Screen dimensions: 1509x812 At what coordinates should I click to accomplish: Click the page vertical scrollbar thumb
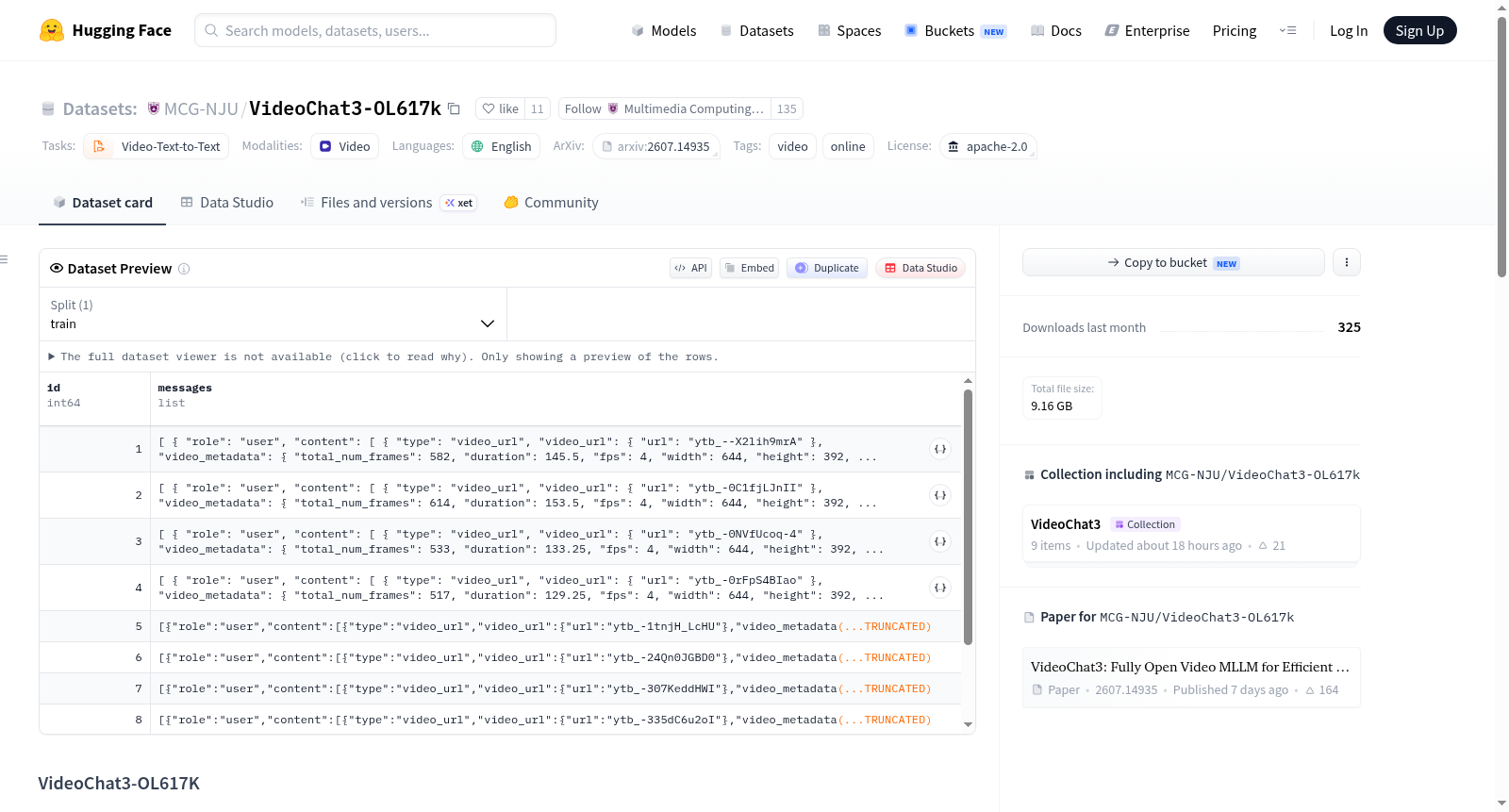coord(1501,146)
